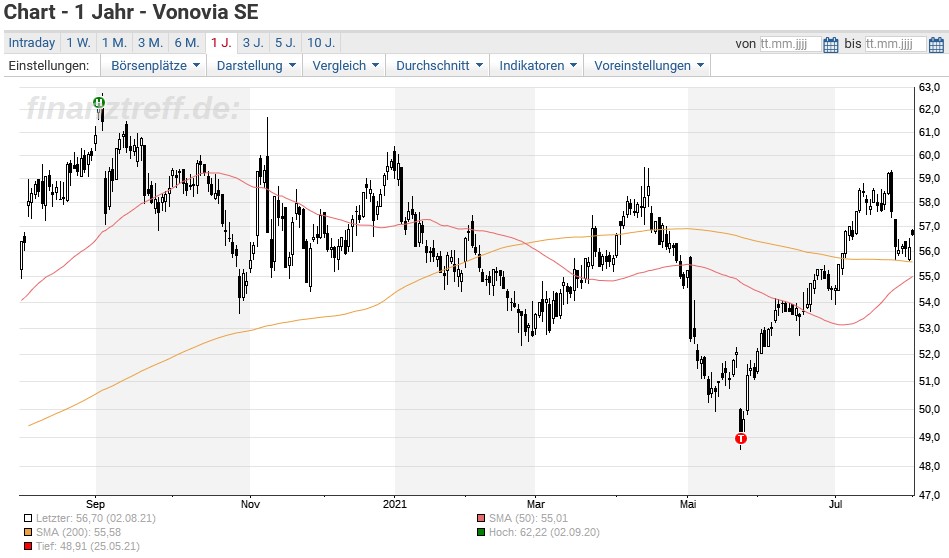
Task: Switch to the Intraday tab
Action: 31,43
